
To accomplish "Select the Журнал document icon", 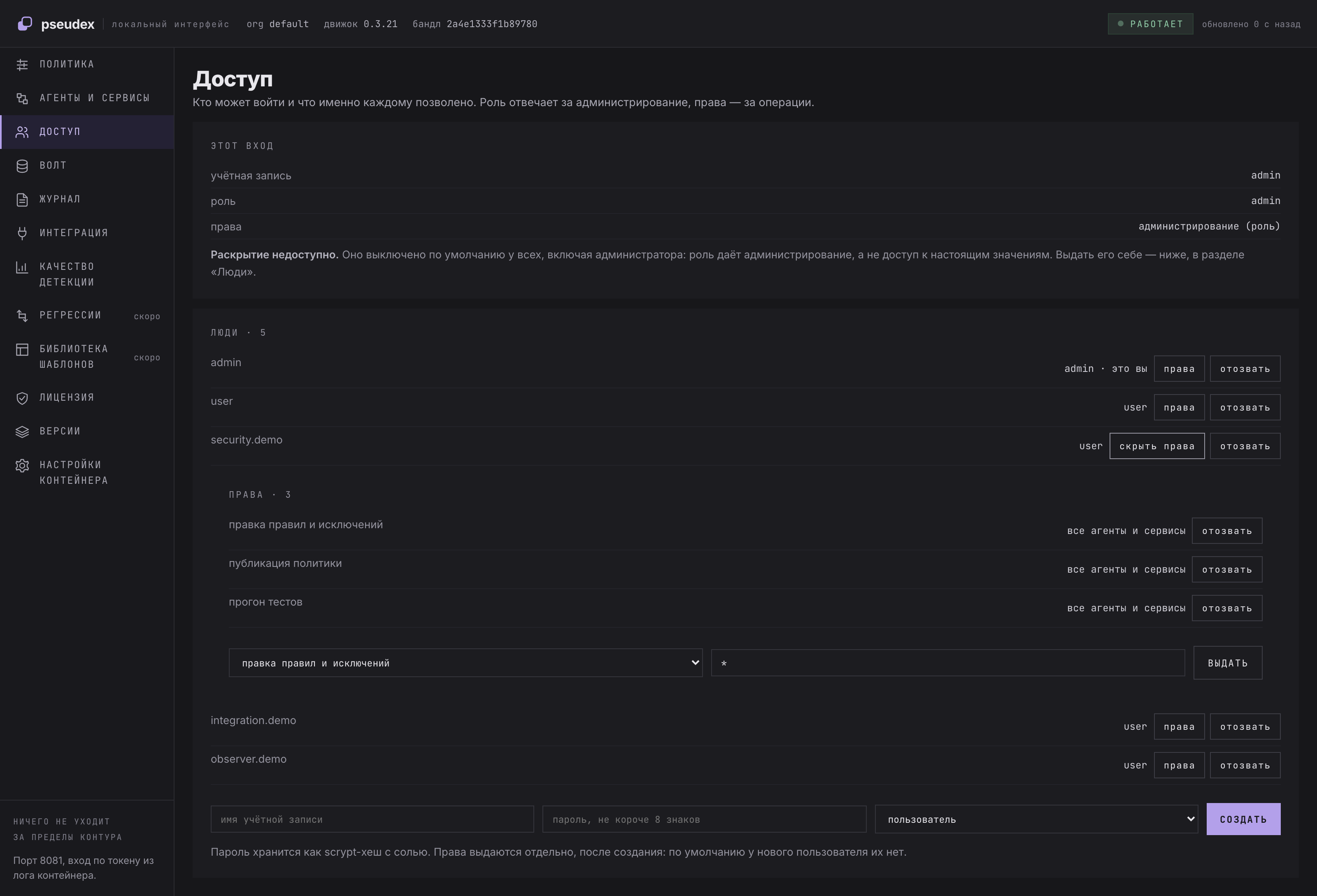I will pos(22,200).
